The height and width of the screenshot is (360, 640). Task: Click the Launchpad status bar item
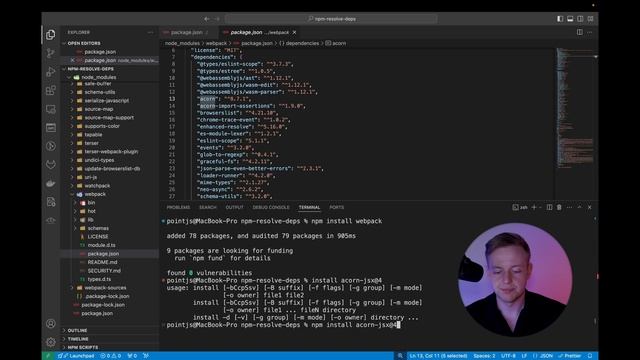(x=76, y=356)
